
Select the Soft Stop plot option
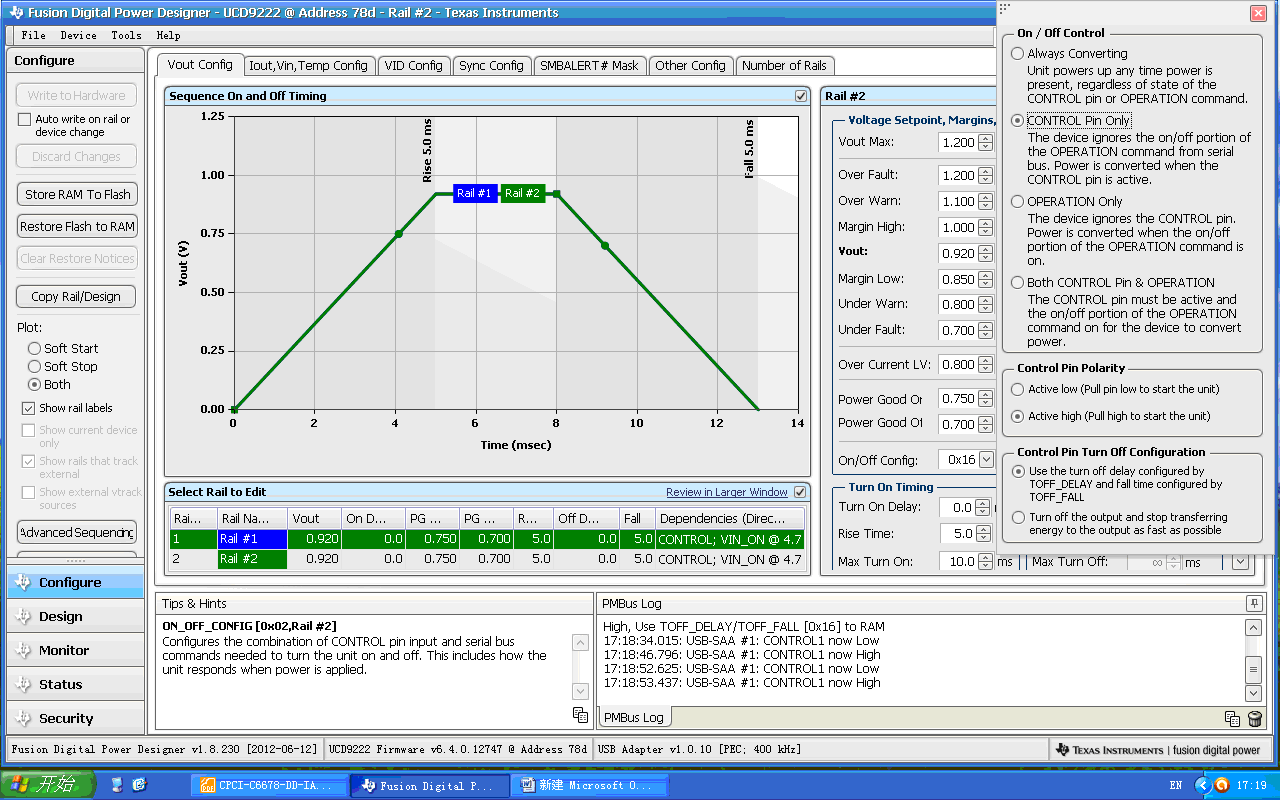pos(35,367)
